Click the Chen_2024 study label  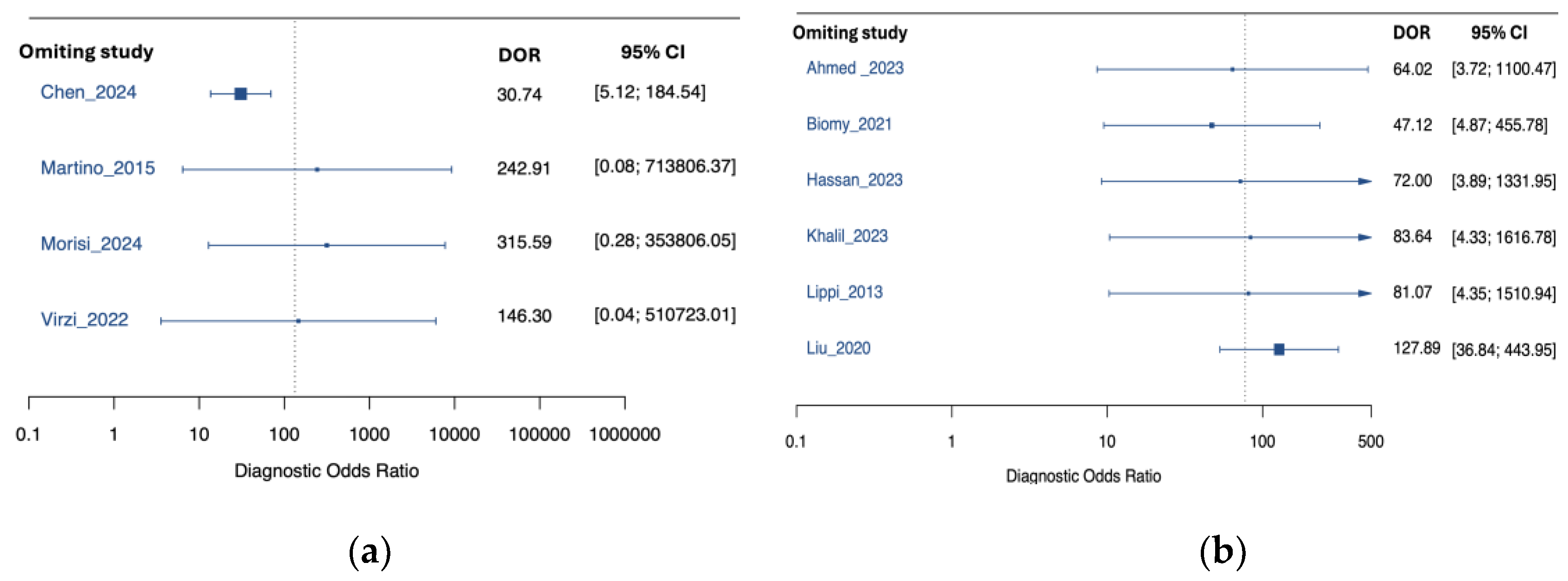tap(88, 93)
